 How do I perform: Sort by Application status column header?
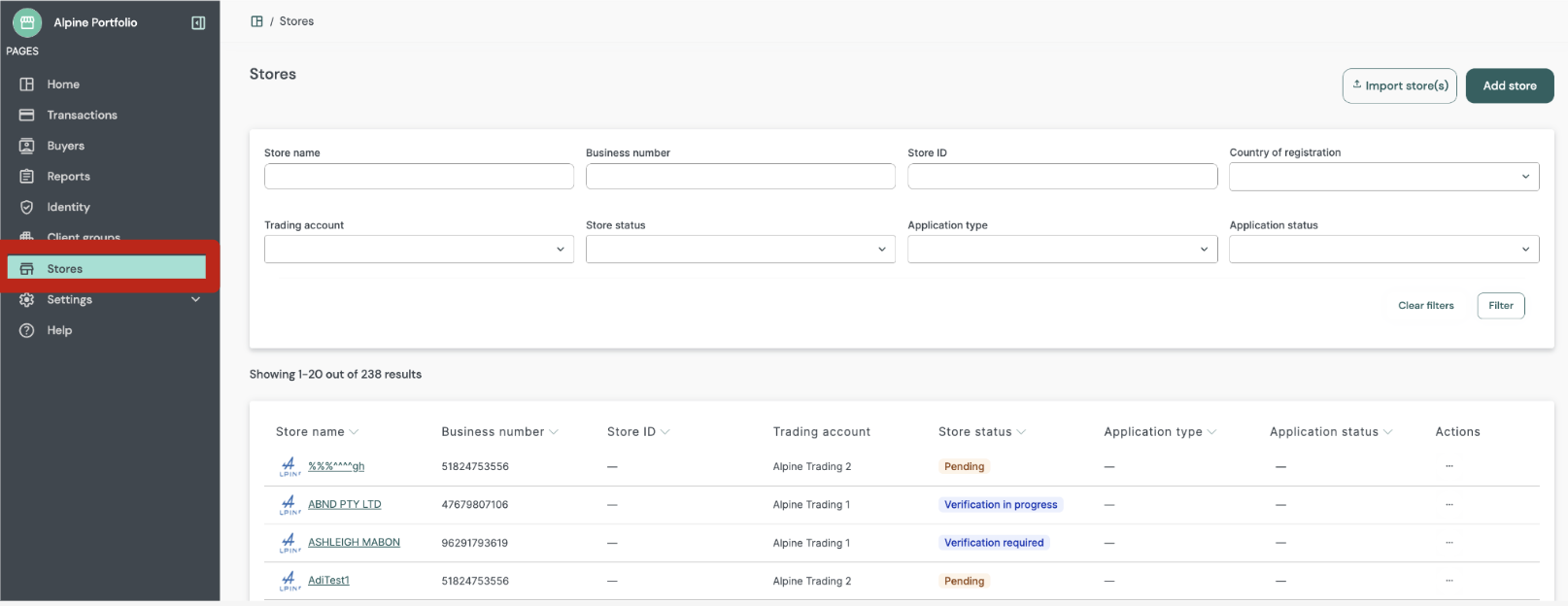[x=1331, y=432]
